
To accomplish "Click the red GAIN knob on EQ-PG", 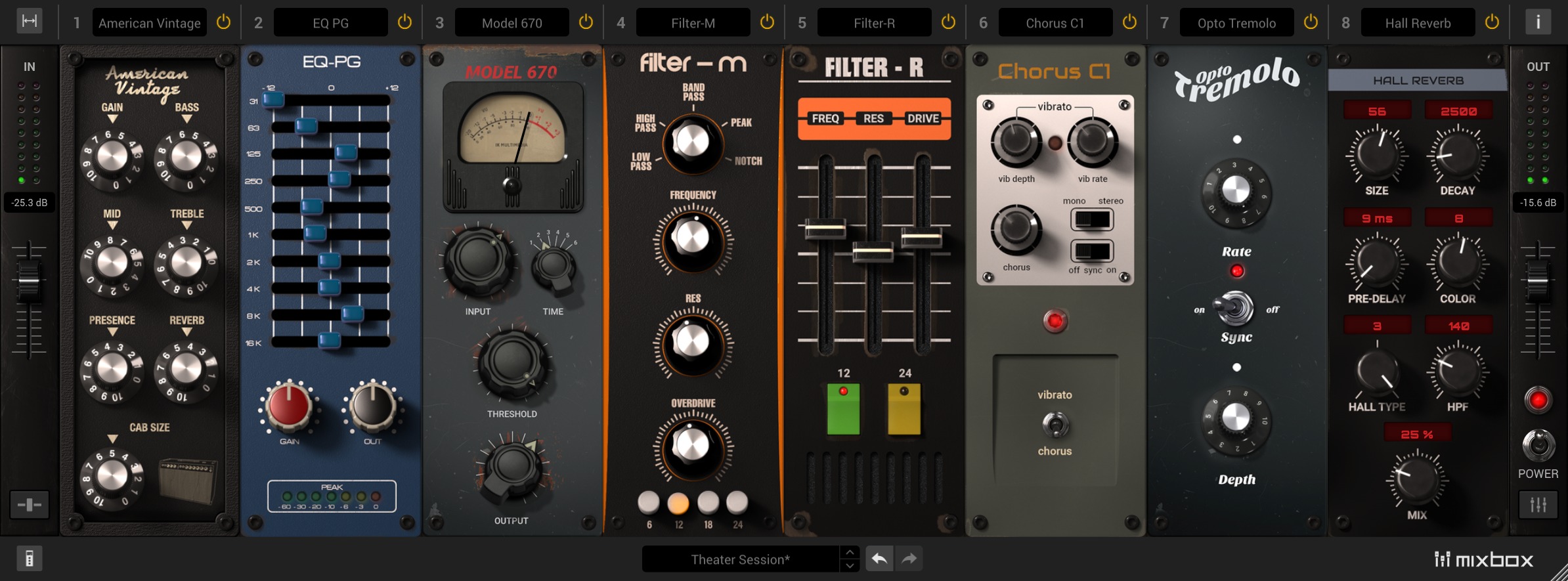I will coord(289,406).
